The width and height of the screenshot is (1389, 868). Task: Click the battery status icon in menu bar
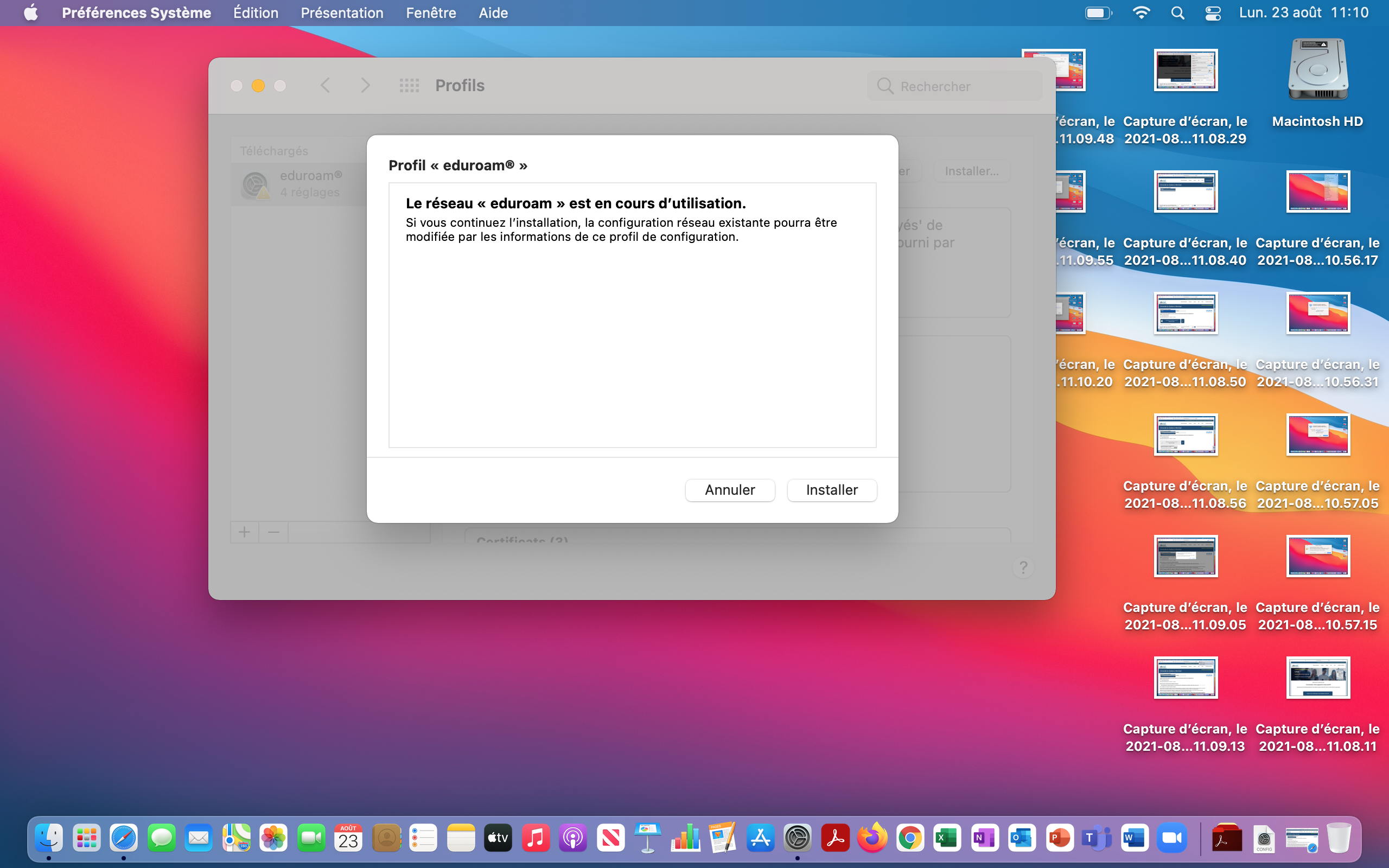tap(1099, 12)
